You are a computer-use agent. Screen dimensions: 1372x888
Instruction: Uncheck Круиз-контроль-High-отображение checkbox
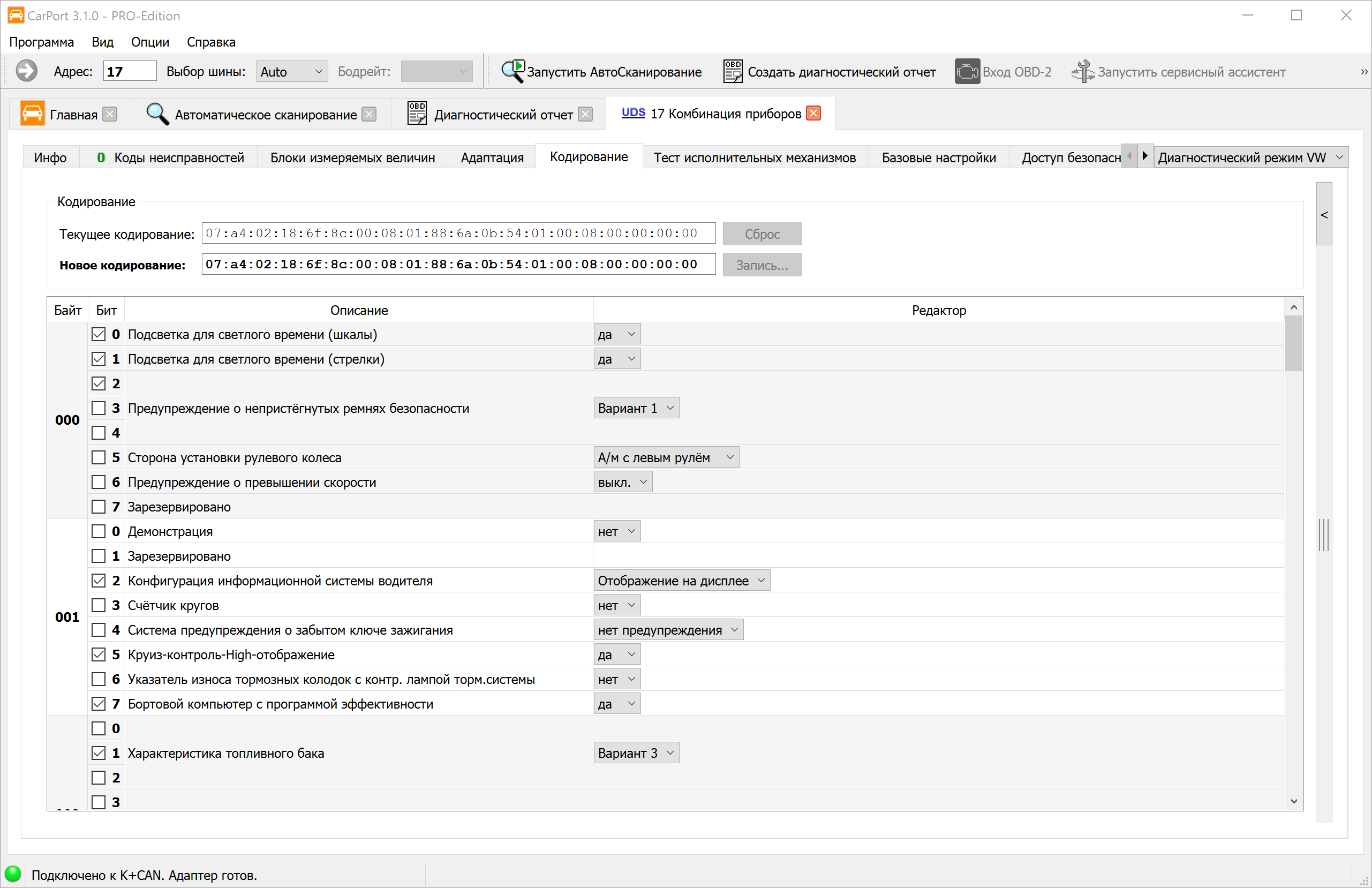99,654
